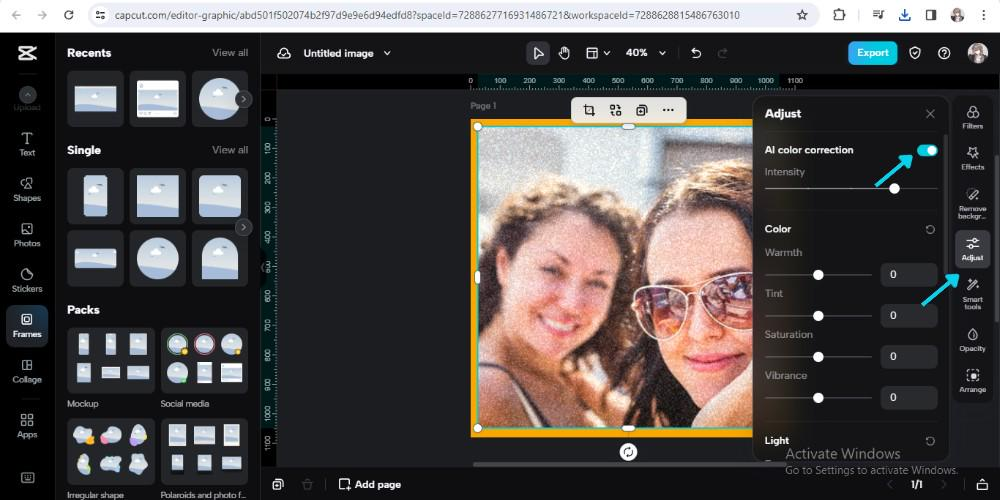Select the pointer selection tool

538,53
